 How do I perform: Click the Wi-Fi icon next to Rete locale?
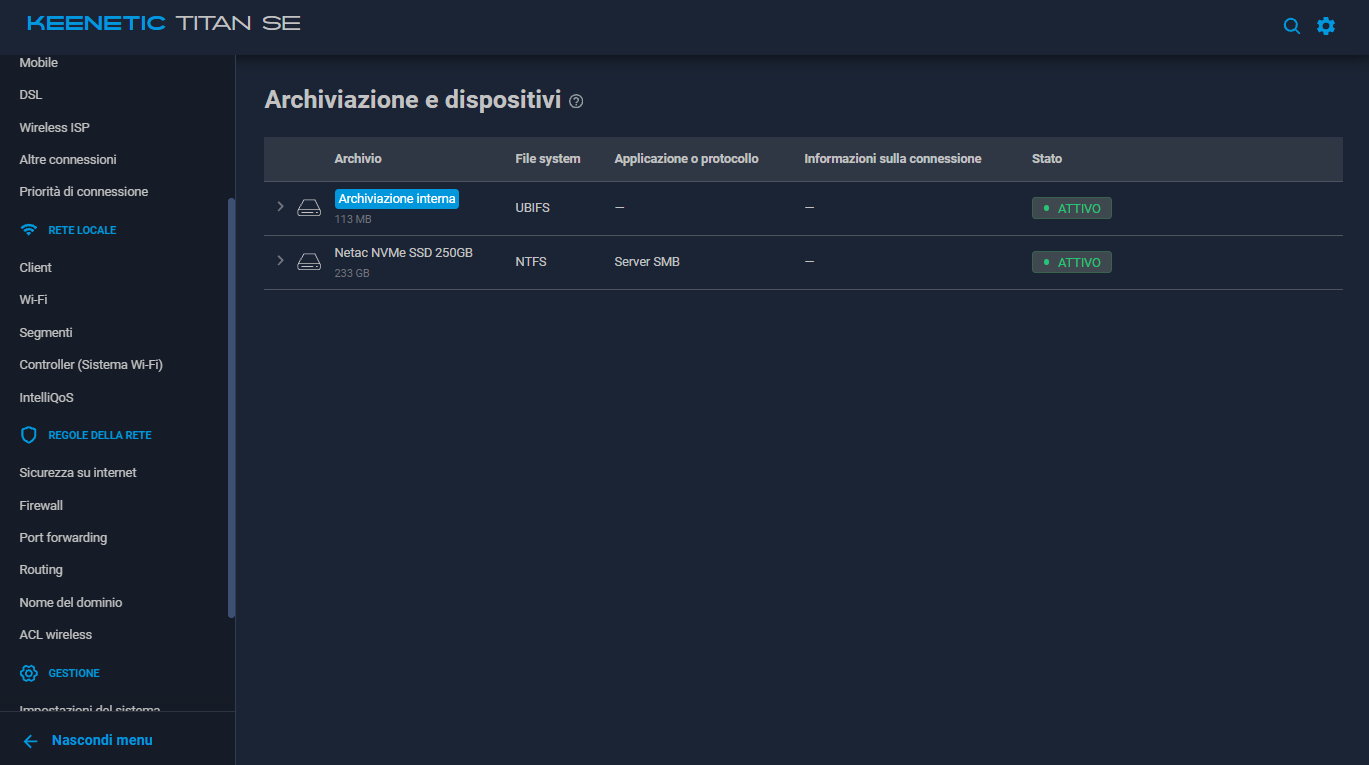click(29, 230)
